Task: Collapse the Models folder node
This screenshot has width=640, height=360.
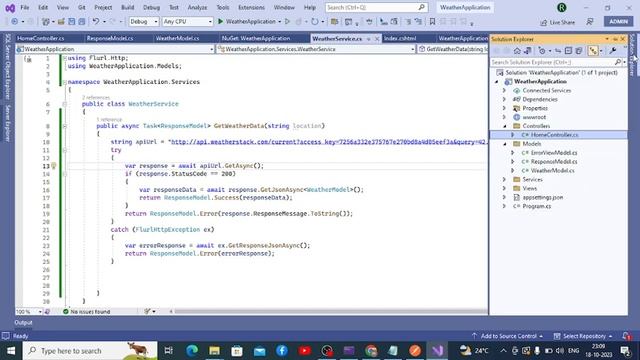Action: (x=504, y=144)
